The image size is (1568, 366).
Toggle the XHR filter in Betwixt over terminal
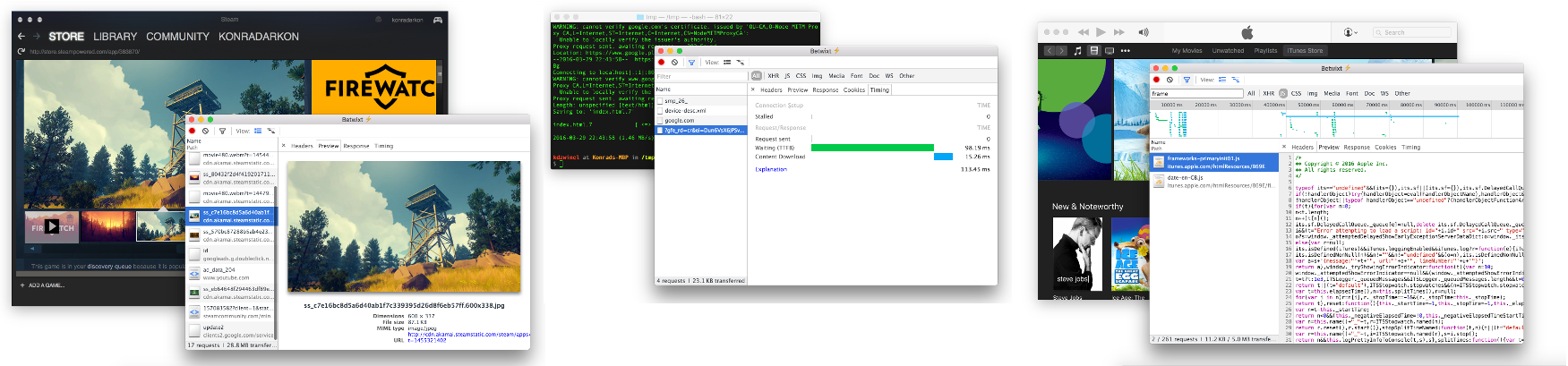(x=773, y=76)
